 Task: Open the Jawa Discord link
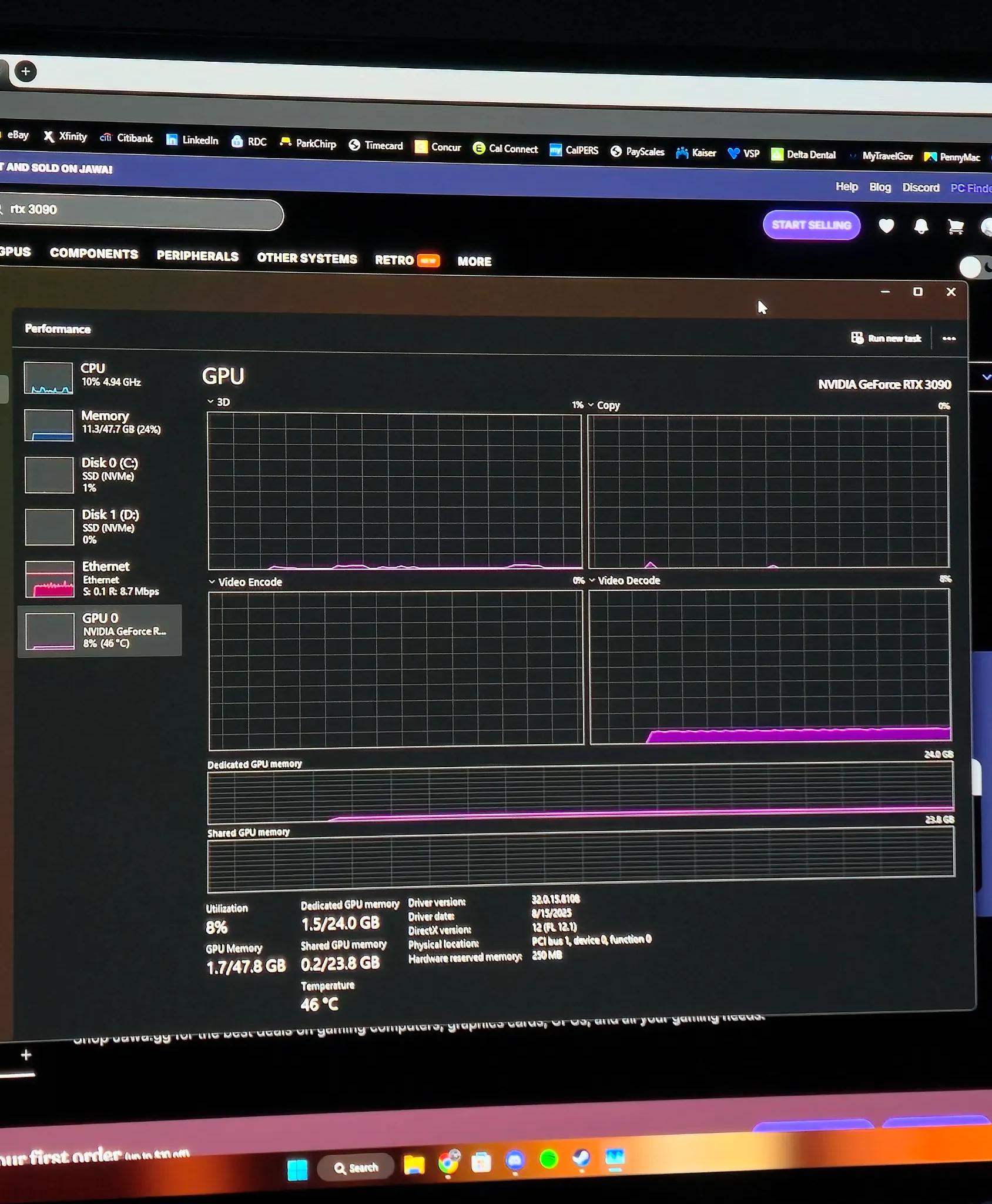pyautogui.click(x=921, y=188)
